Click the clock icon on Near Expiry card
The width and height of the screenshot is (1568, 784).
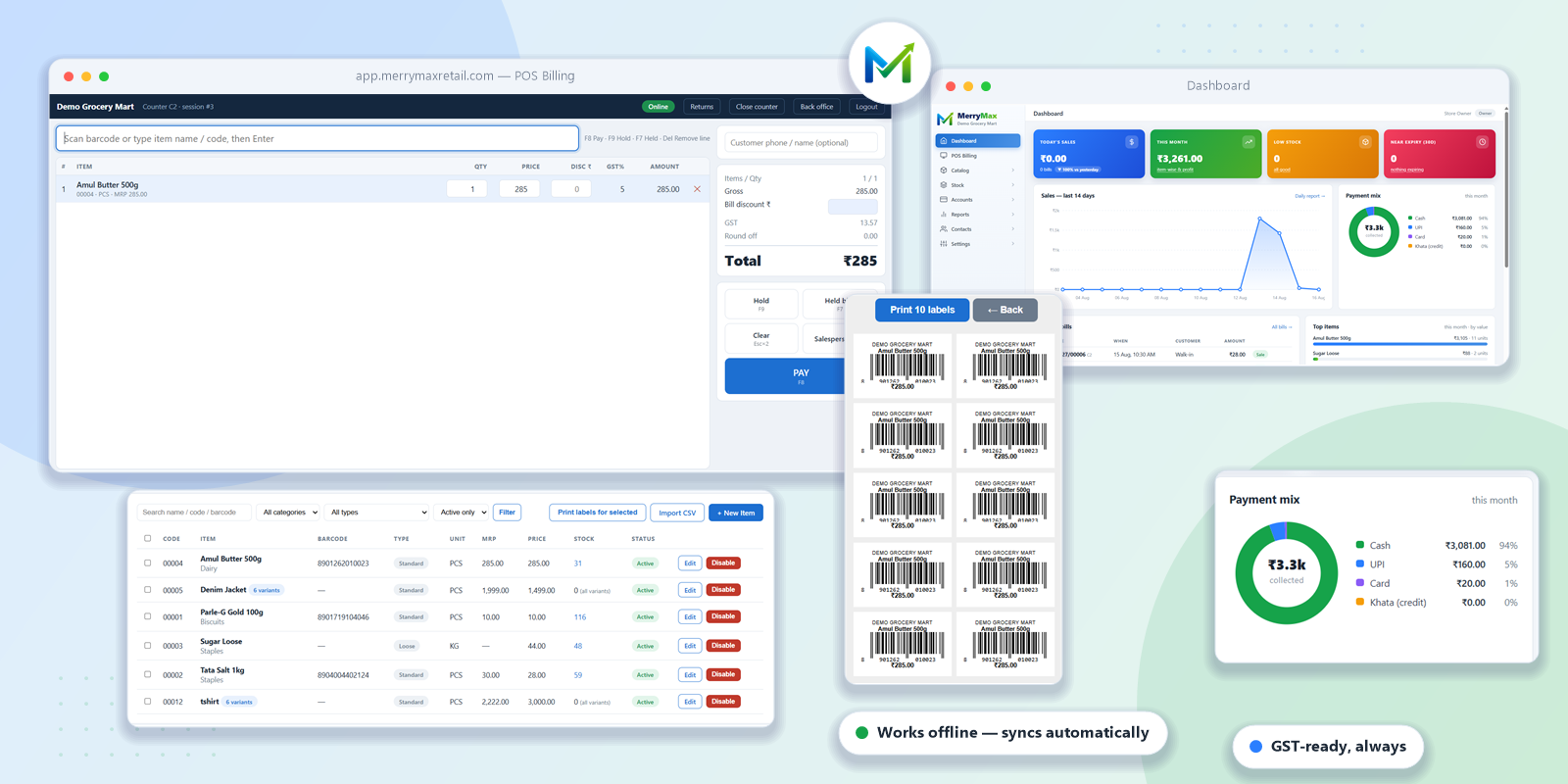pos(1482,142)
